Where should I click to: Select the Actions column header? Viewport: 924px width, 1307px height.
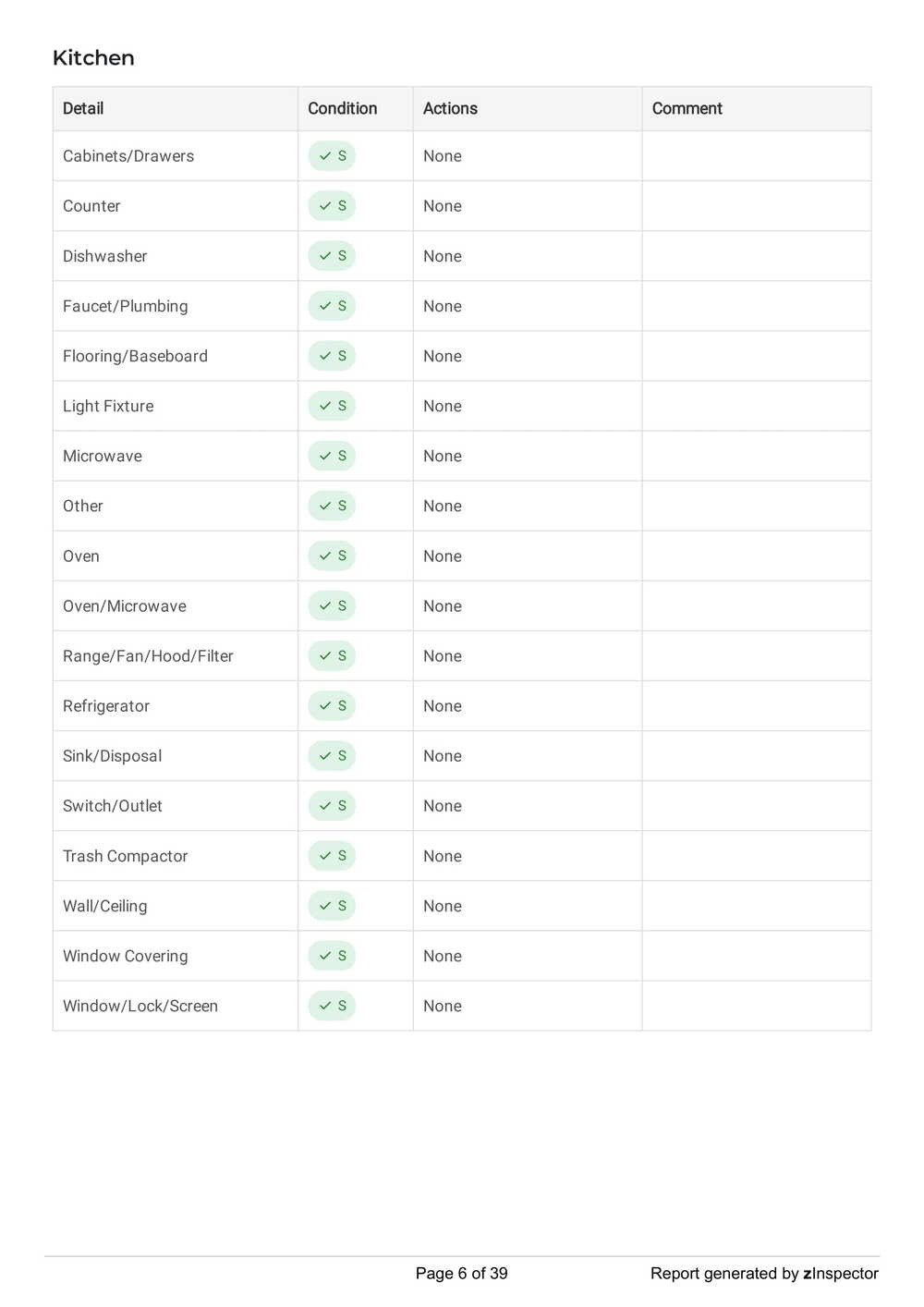pos(450,108)
